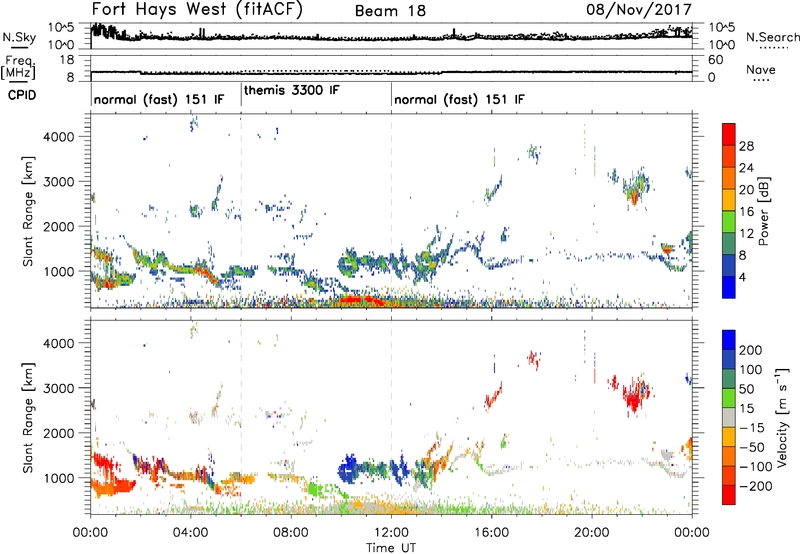Click the 'Power [dB]' colorbar label
This screenshot has width=800, height=554.
[x=763, y=211]
